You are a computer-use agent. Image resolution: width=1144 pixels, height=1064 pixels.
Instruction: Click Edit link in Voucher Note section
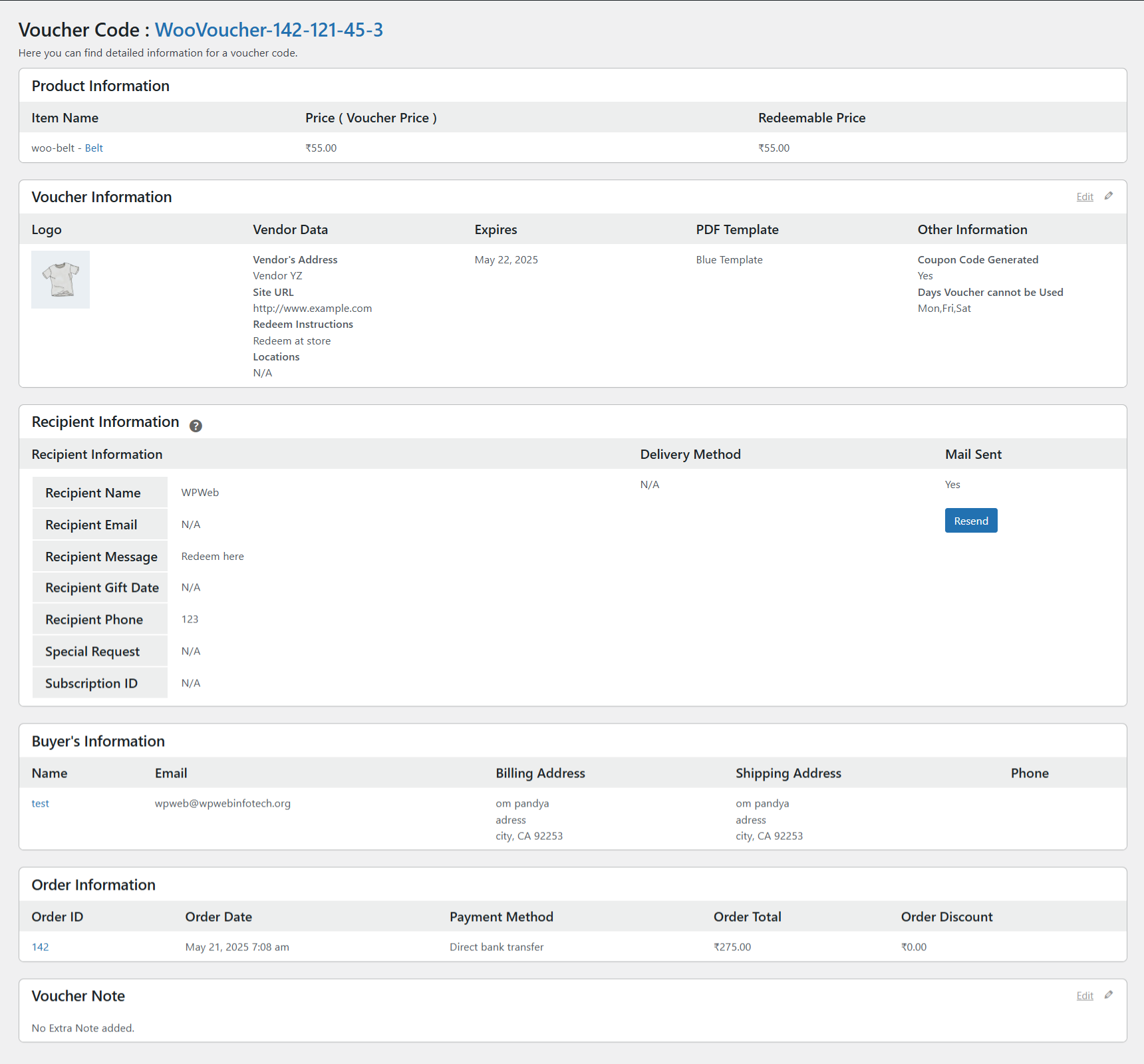pos(1085,996)
